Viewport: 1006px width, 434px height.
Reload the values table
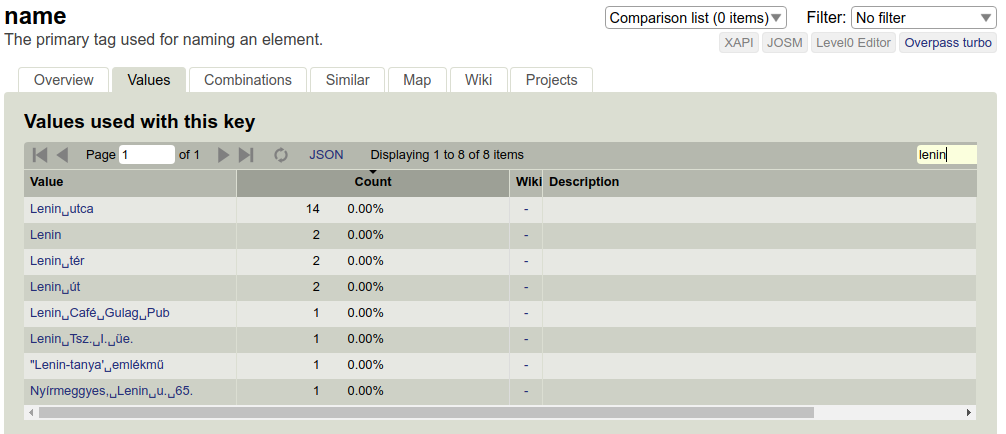(281, 155)
